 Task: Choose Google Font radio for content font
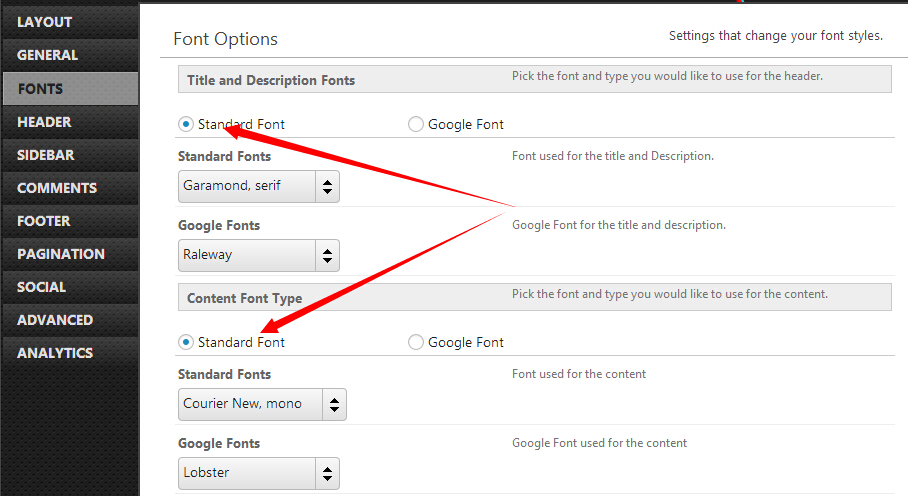(x=416, y=342)
